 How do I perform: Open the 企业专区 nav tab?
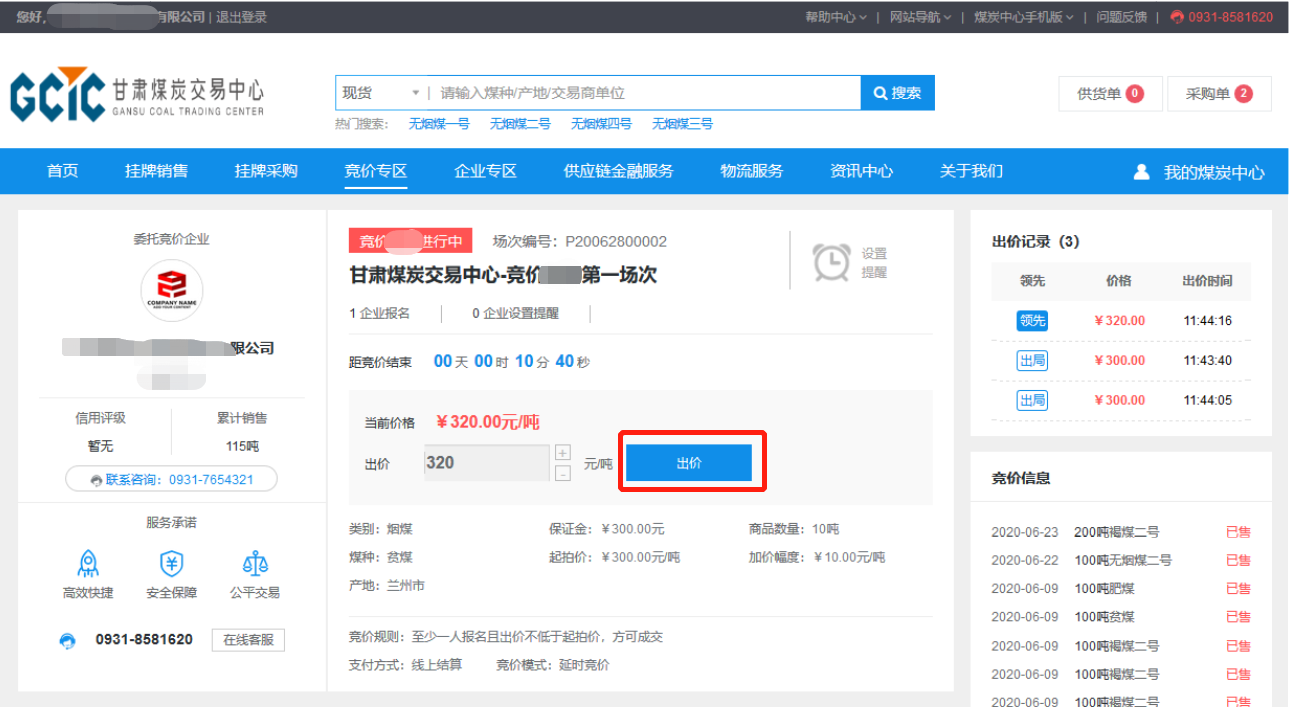[x=485, y=171]
